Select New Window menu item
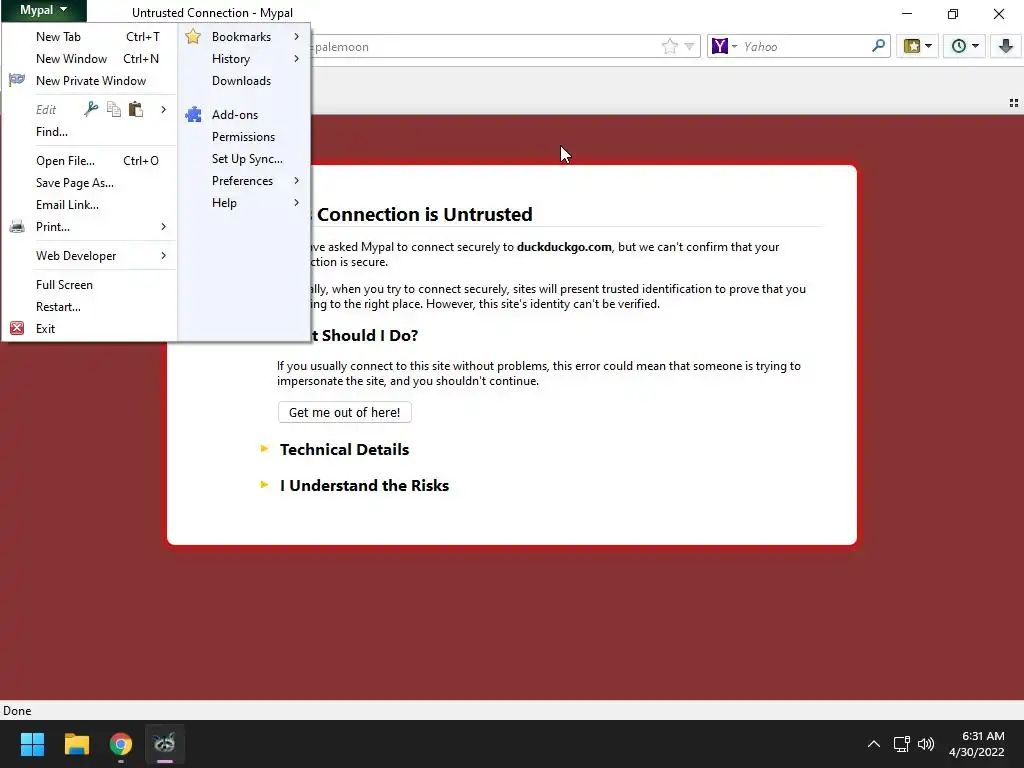The image size is (1024, 768). point(89,59)
